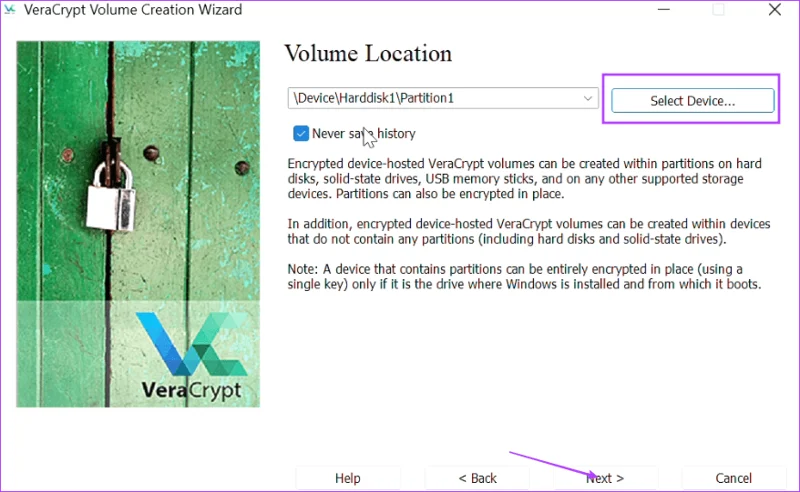
Task: Click the paragraph starting 'In addition, encrypted'
Action: pyautogui.click(x=529, y=231)
